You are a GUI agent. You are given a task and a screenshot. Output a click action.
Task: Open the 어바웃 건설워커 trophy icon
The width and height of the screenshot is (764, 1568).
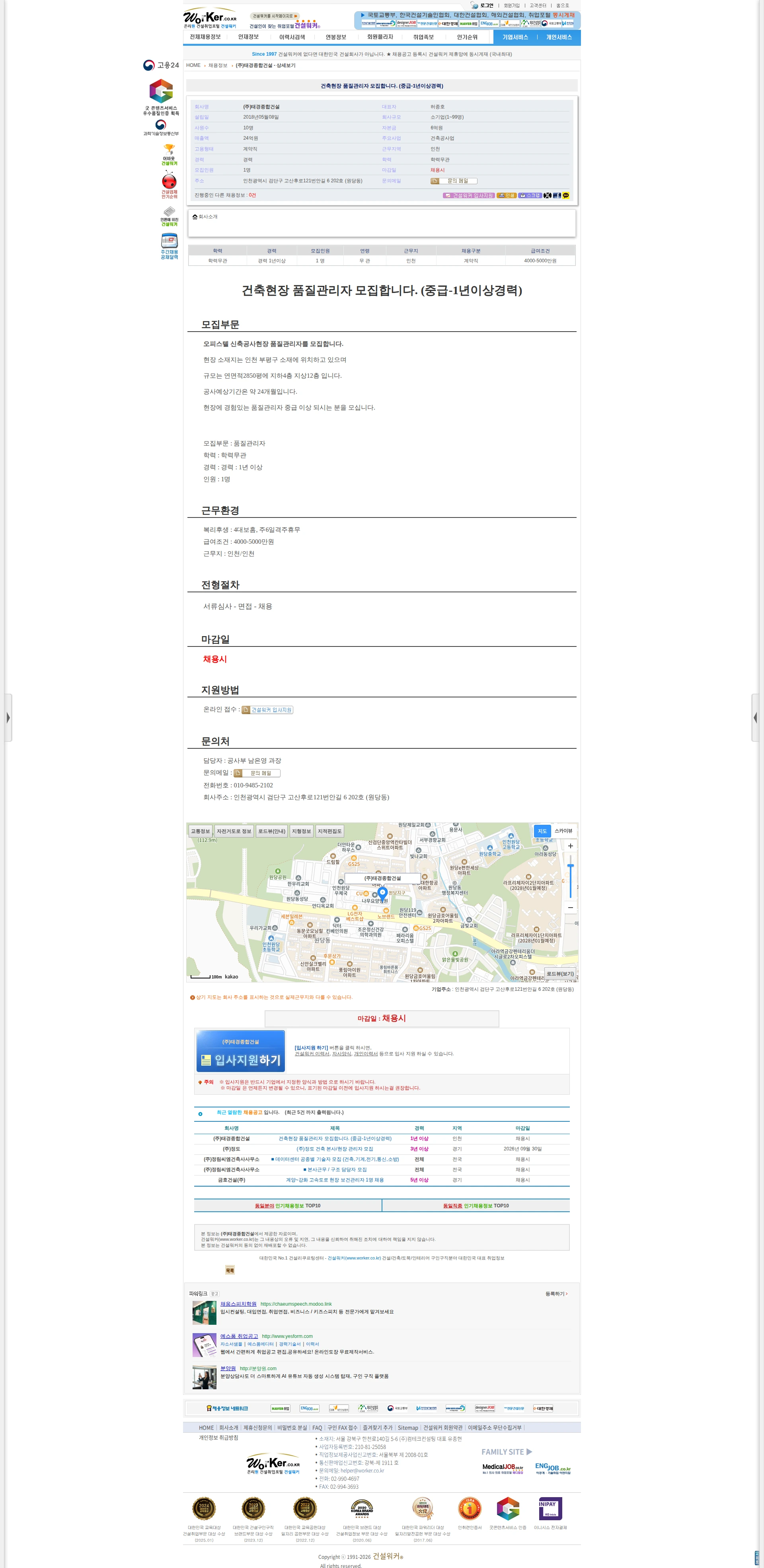click(x=169, y=154)
